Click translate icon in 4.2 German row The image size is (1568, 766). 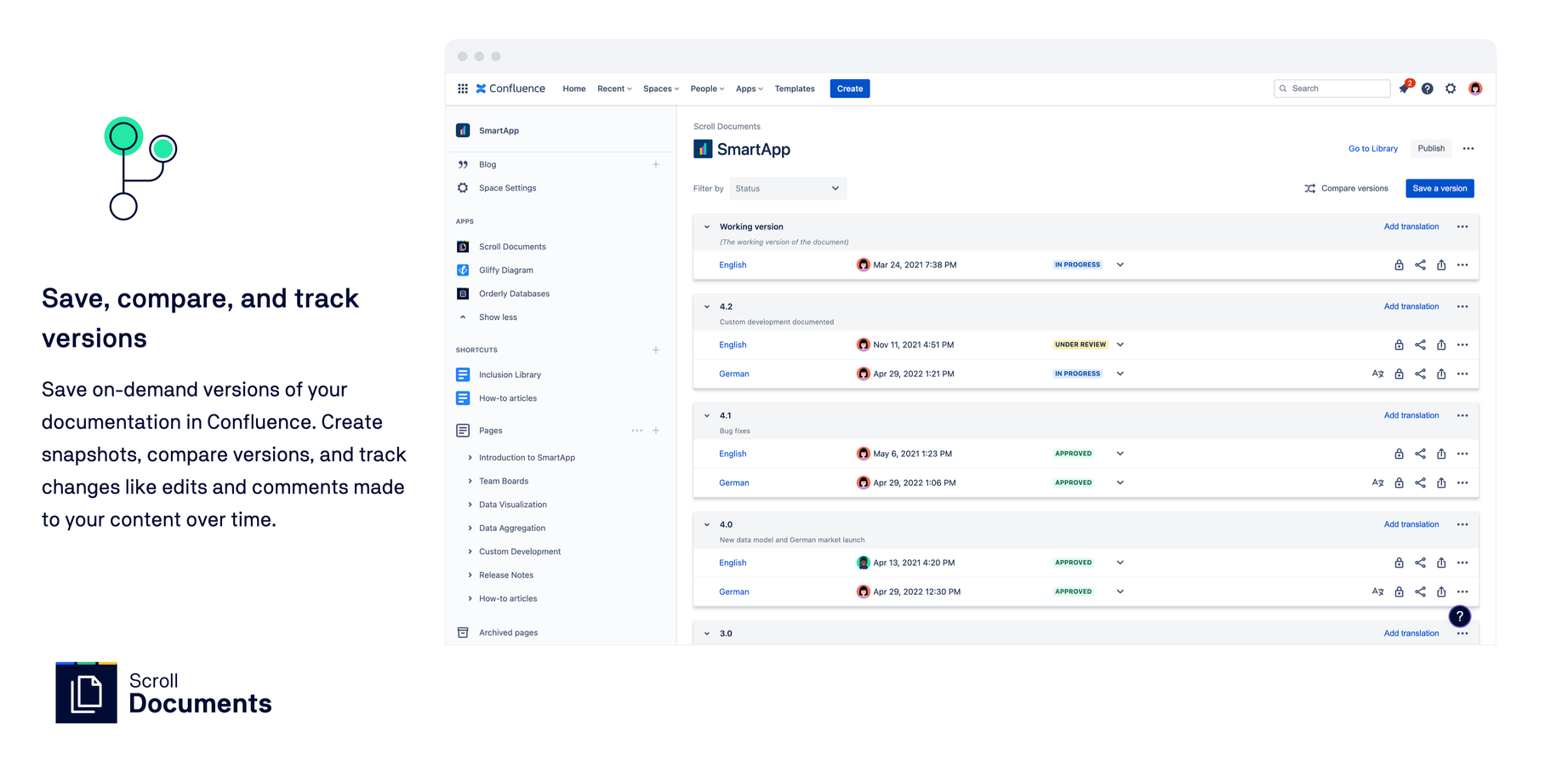point(1377,374)
